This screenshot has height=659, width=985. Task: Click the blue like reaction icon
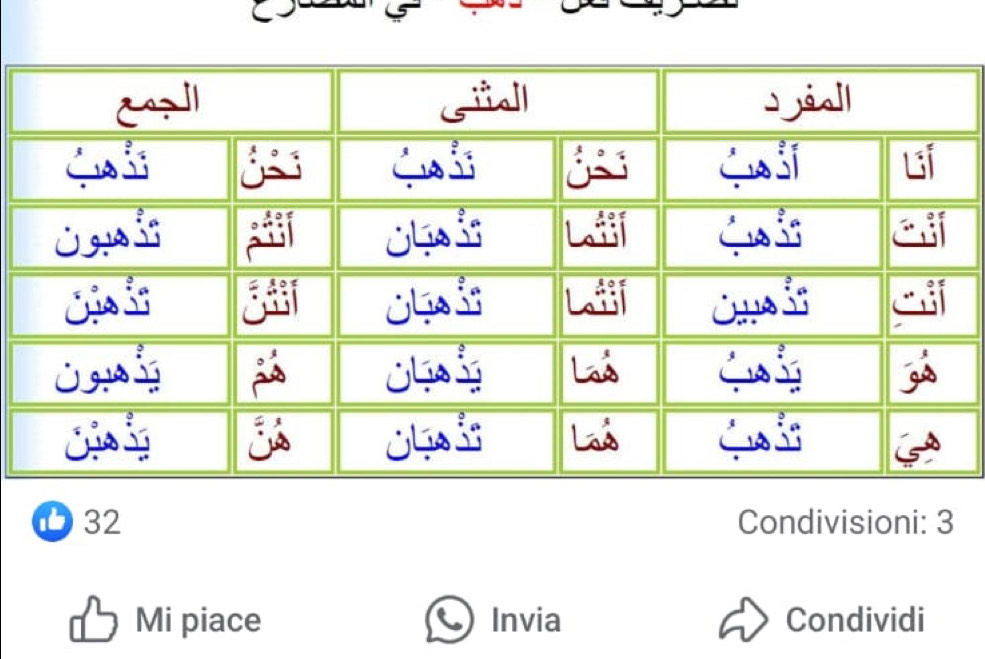pyautogui.click(x=52, y=521)
